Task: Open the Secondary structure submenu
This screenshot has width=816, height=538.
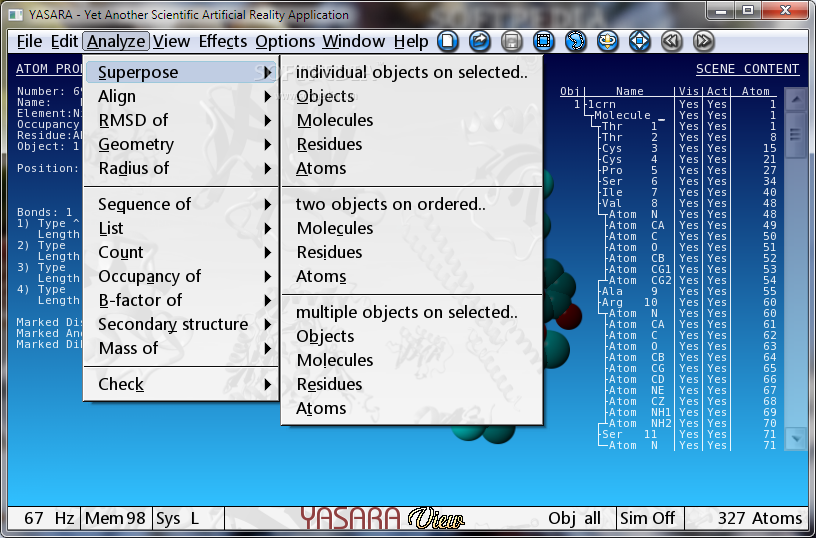Action: (181, 324)
